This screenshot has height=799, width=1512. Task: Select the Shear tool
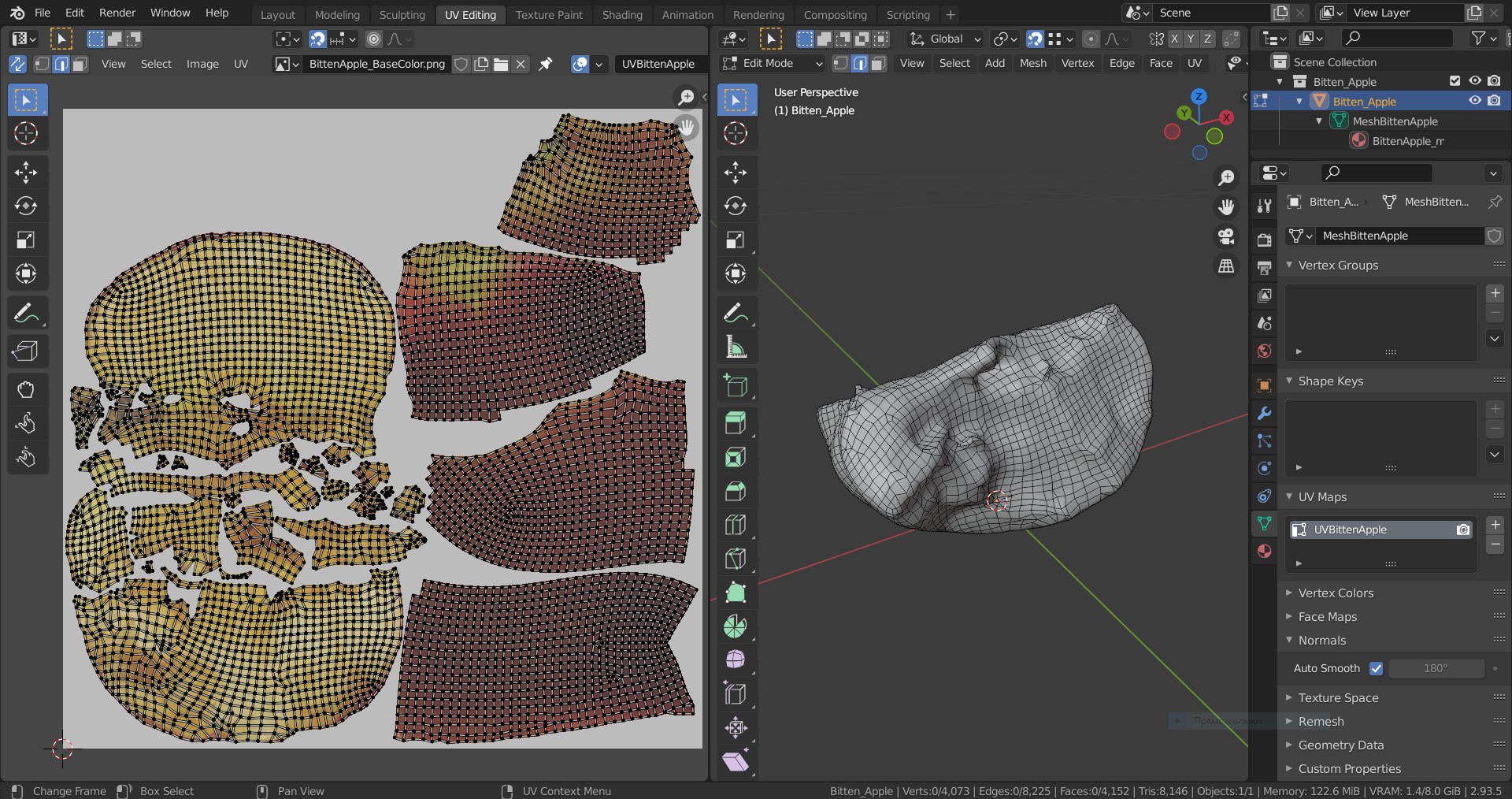(736, 761)
